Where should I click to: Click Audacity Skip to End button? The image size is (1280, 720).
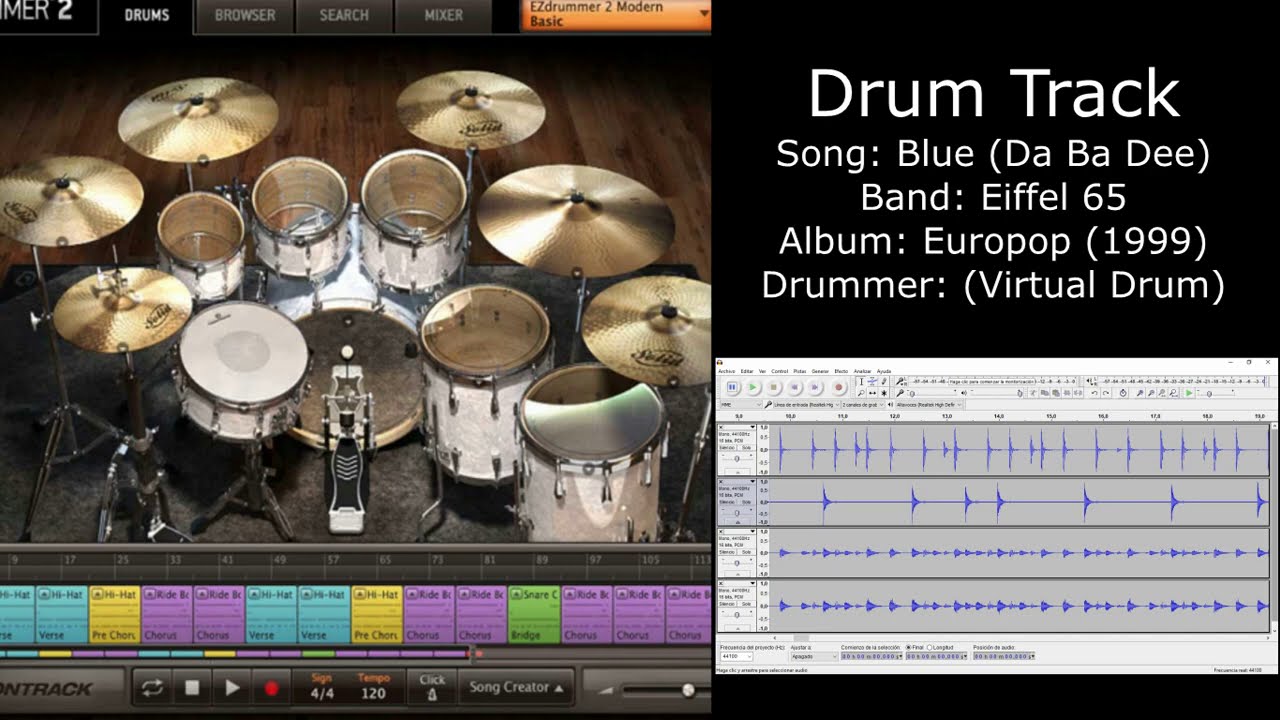tap(815, 387)
